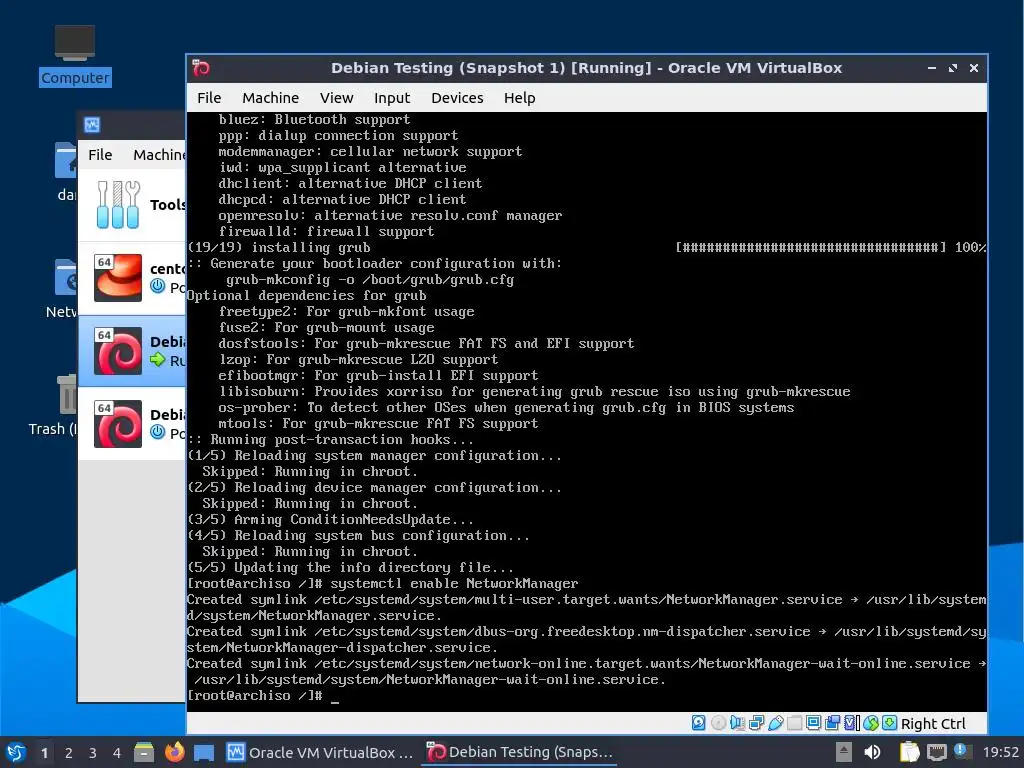The width and height of the screenshot is (1024, 768).
Task: Click the keyboard capture green arrow icon
Action: coord(889,723)
